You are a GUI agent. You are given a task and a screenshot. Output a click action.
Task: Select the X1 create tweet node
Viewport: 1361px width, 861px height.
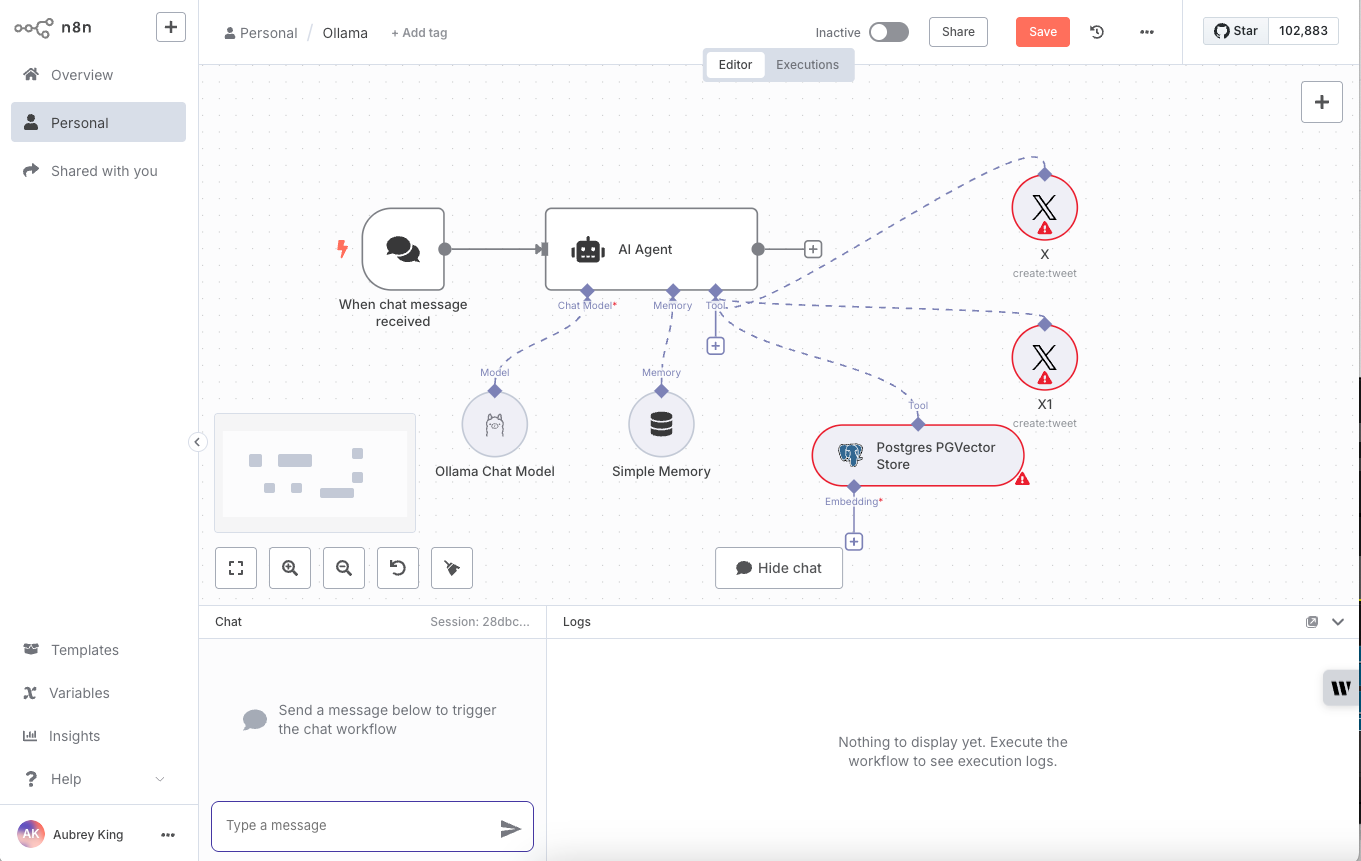tap(1045, 358)
